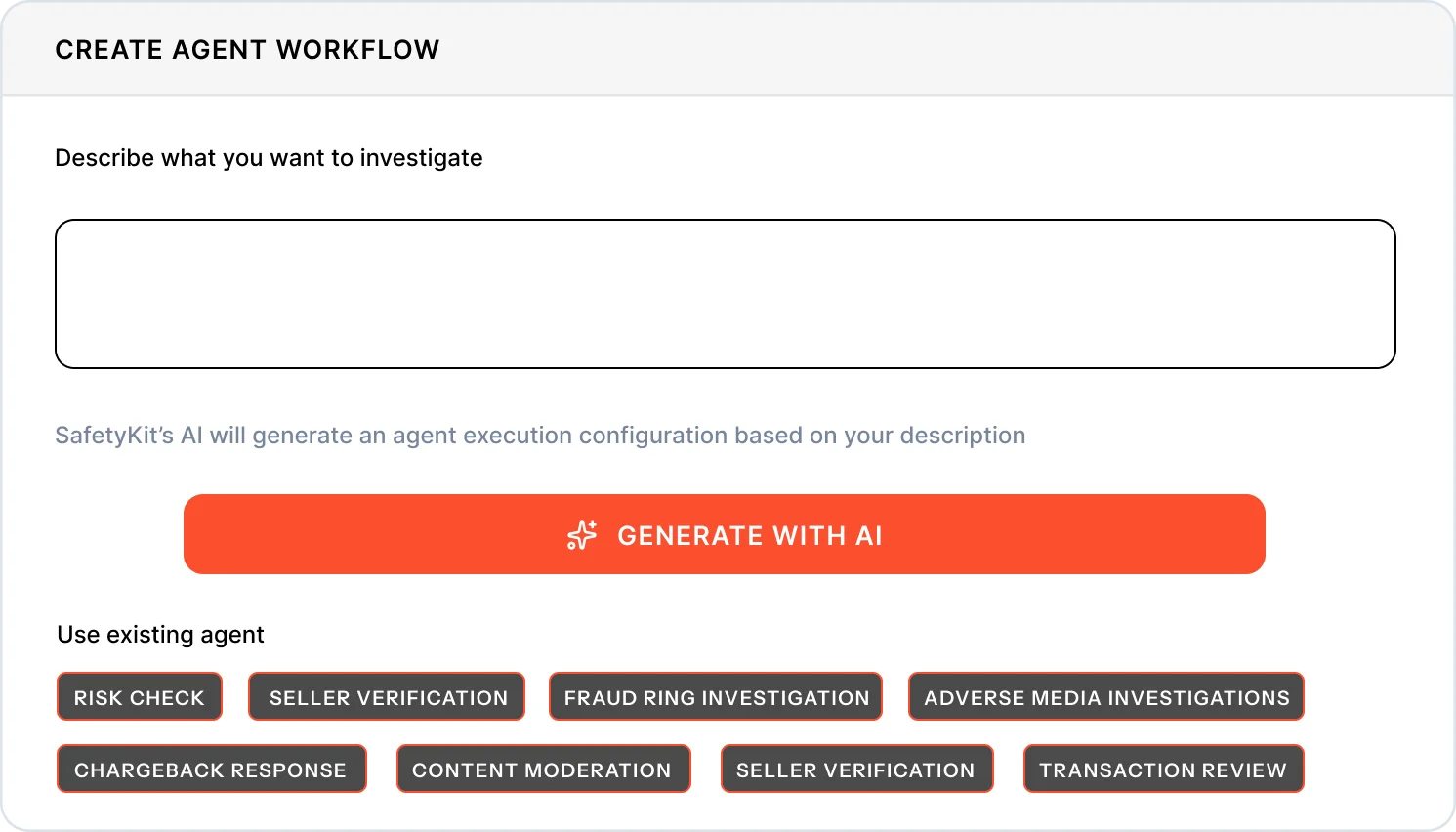
Task: Click the 'Use existing agent' label
Action: click(160, 635)
